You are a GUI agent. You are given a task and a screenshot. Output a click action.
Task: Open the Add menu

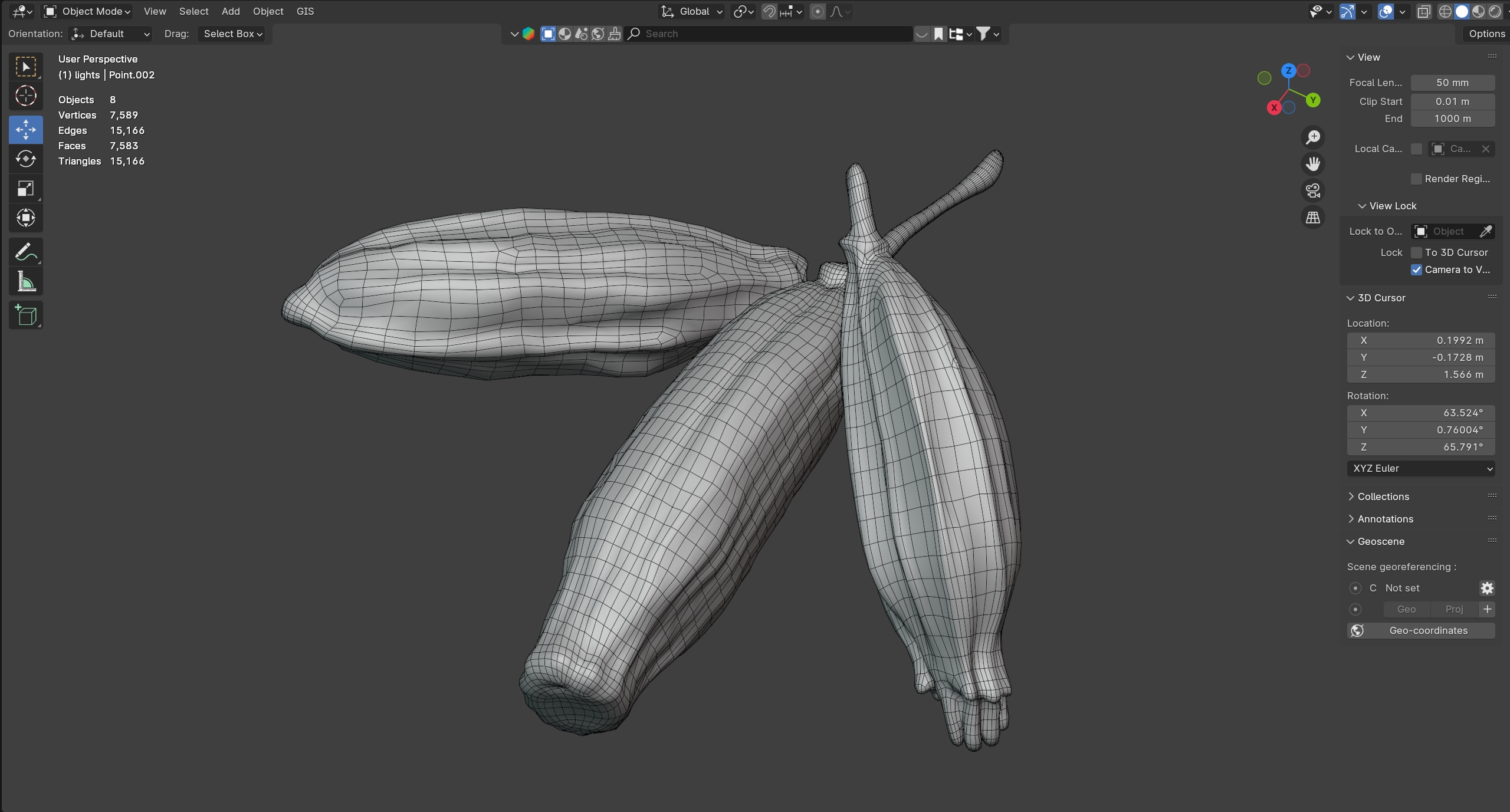click(231, 11)
